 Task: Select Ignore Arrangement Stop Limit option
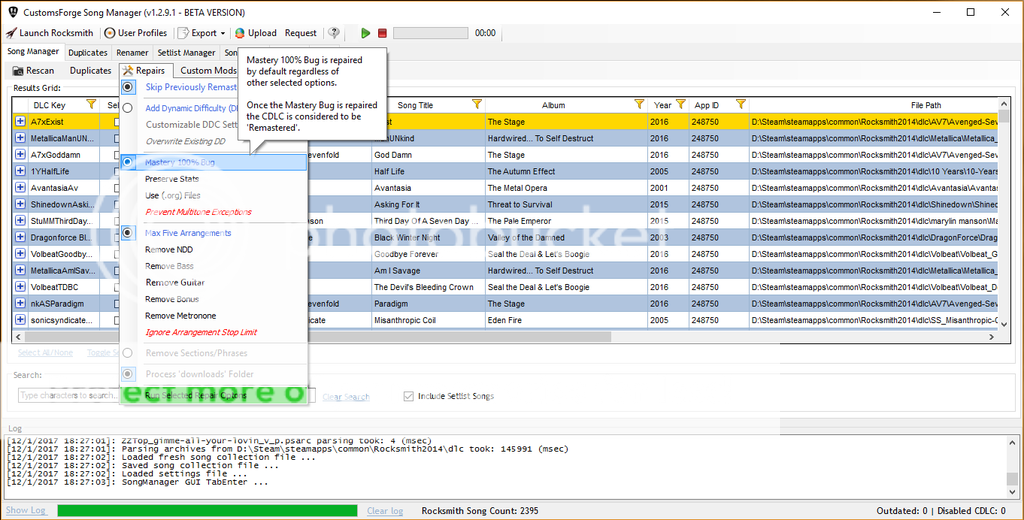200,333
